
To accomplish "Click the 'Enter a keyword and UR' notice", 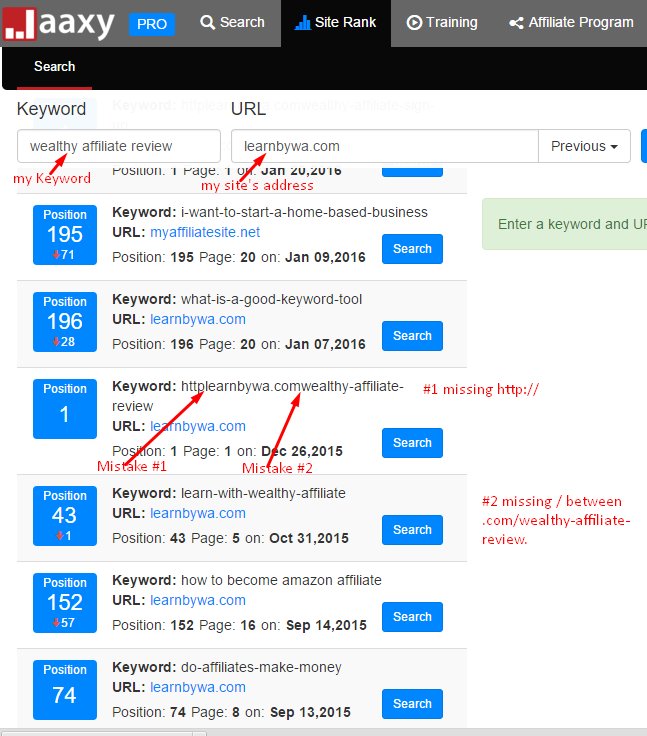I will pos(564,224).
